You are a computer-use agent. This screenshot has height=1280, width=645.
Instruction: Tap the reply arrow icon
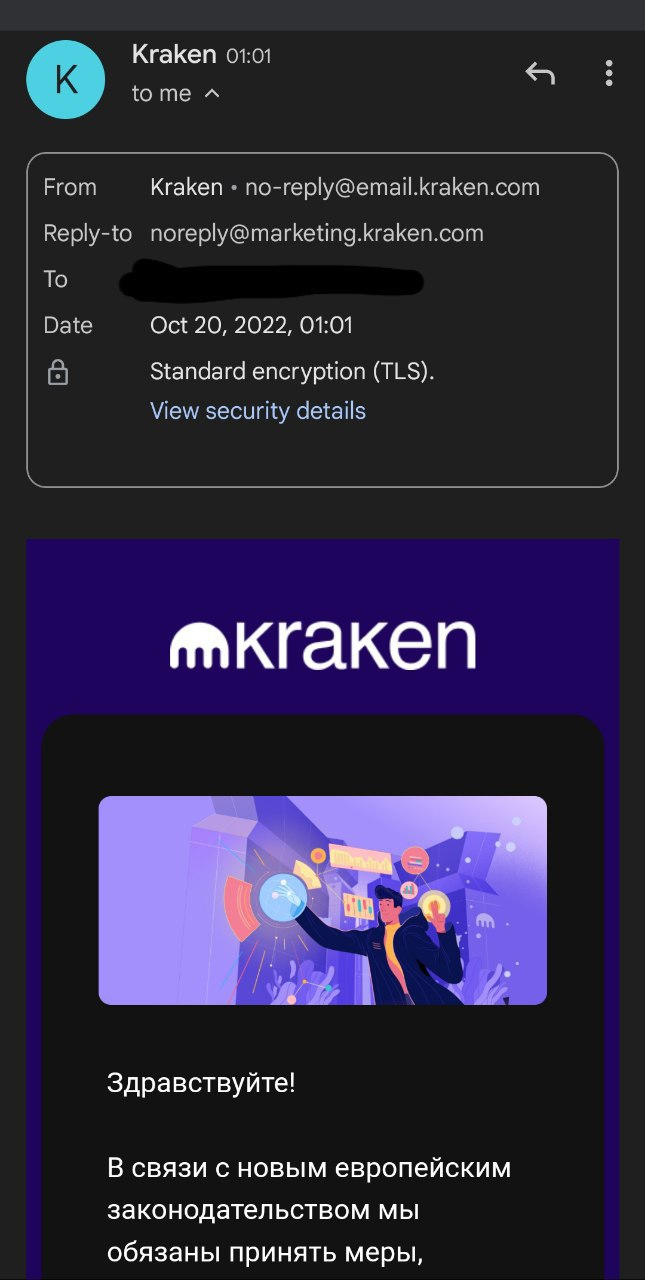(x=540, y=73)
